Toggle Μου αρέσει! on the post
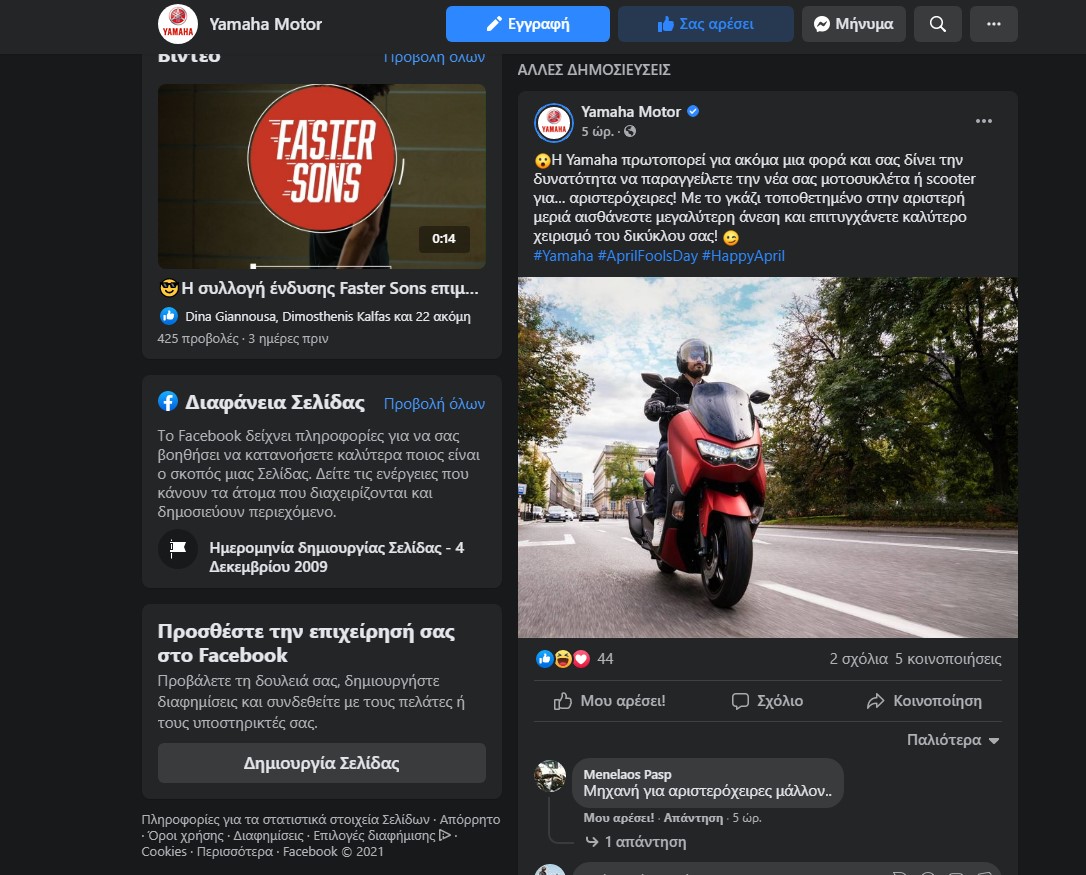This screenshot has width=1086, height=875. pos(609,701)
